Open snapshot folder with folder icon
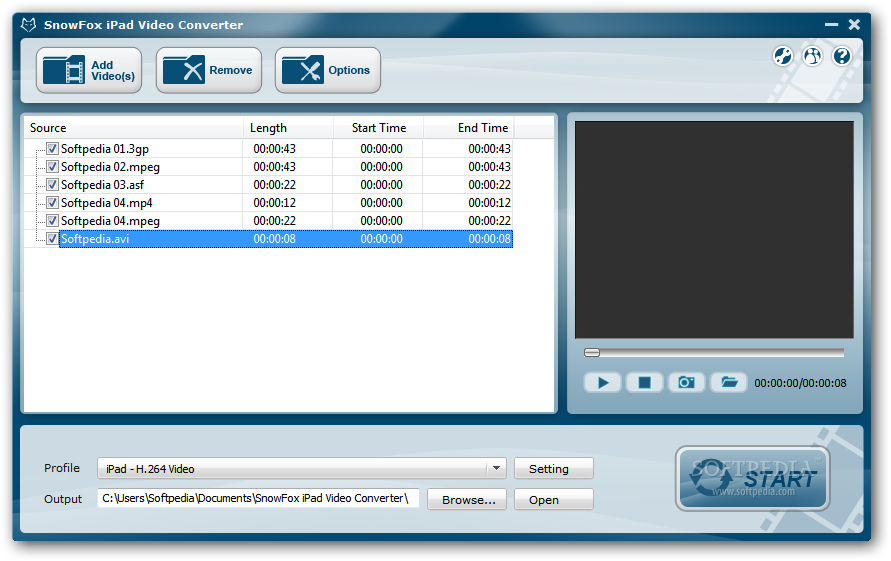The image size is (891, 561). click(x=728, y=383)
